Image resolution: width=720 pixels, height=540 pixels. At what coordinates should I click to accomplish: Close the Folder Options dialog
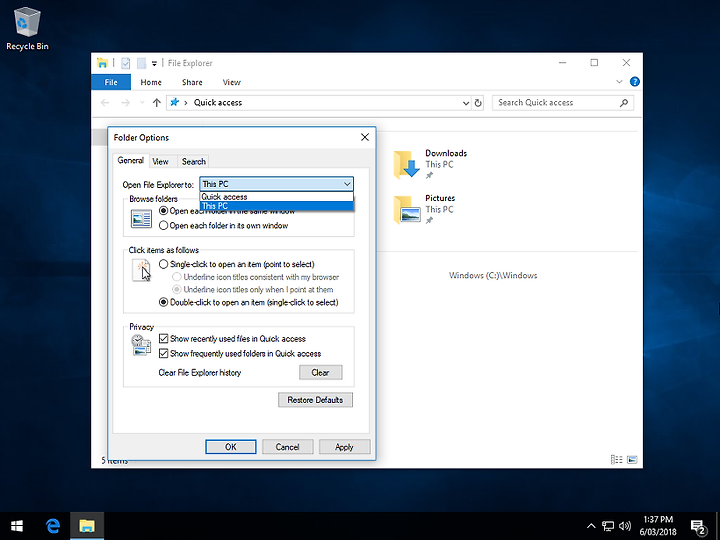pyautogui.click(x=365, y=137)
